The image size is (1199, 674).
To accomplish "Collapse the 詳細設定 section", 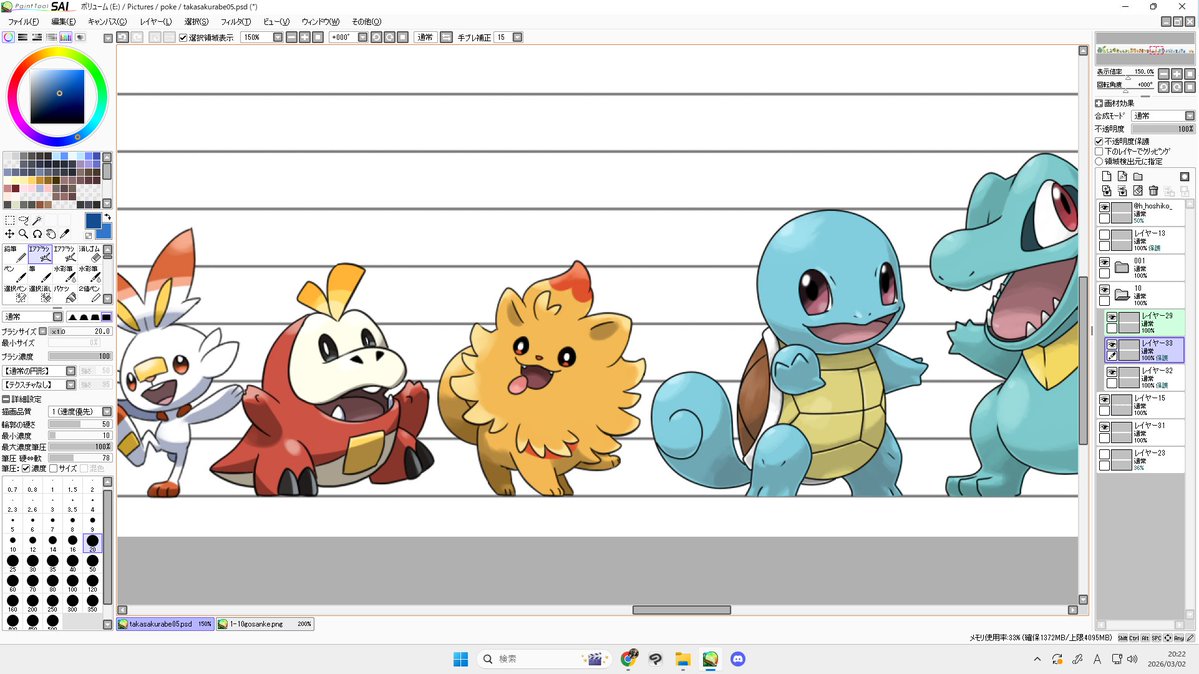I will 6,399.
